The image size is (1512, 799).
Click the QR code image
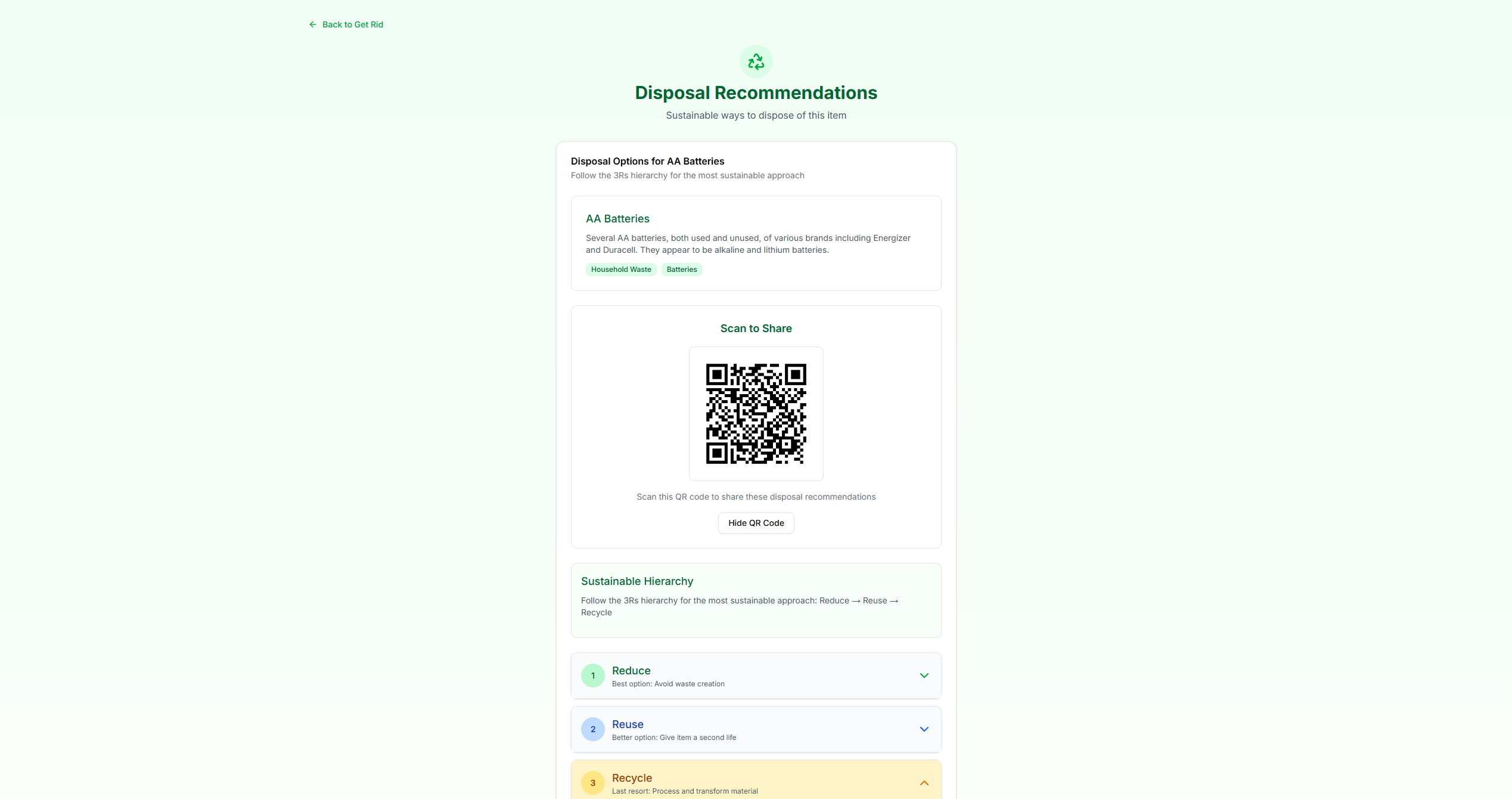(x=756, y=414)
